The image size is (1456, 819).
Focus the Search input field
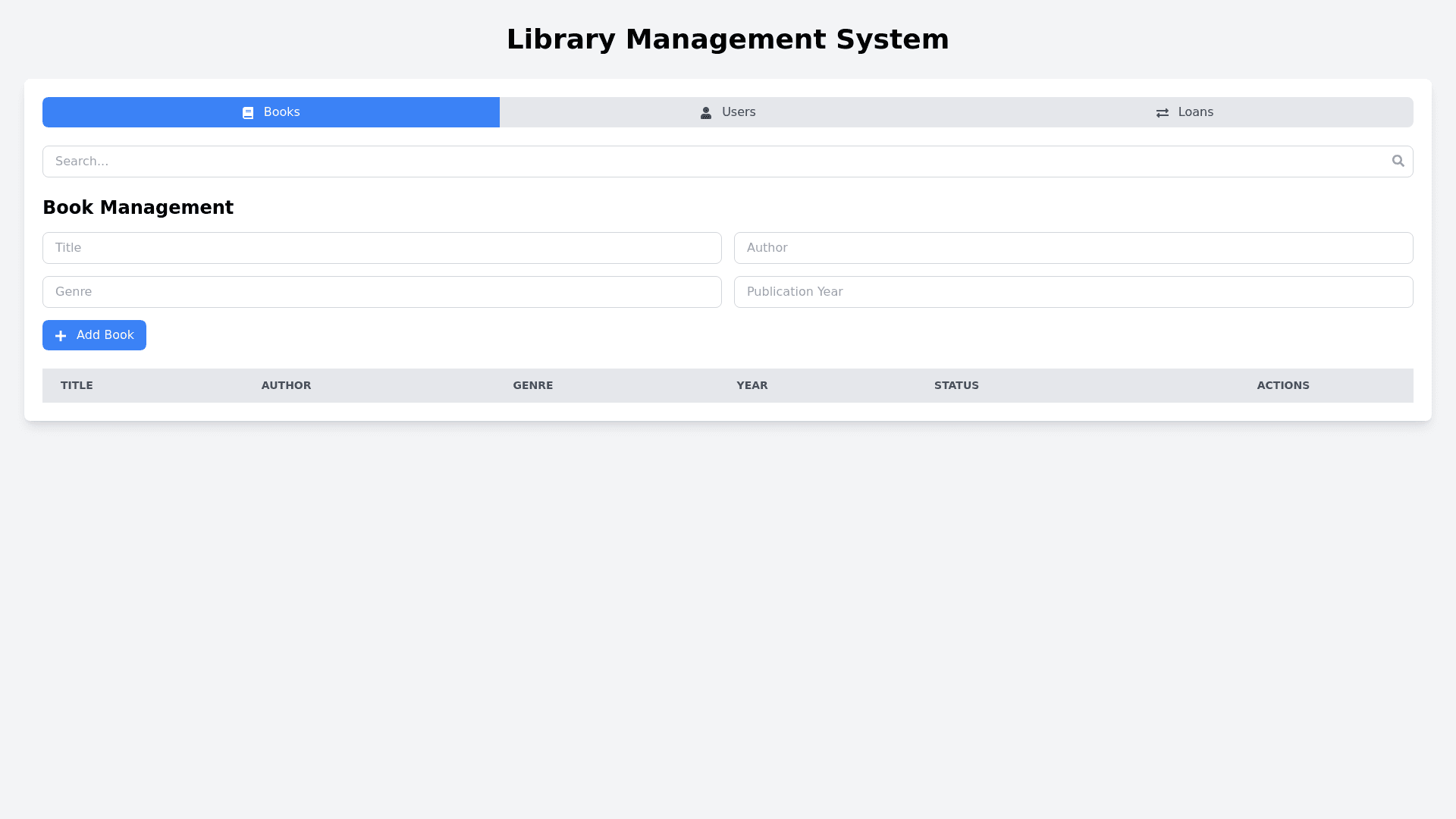pyautogui.click(x=713, y=162)
